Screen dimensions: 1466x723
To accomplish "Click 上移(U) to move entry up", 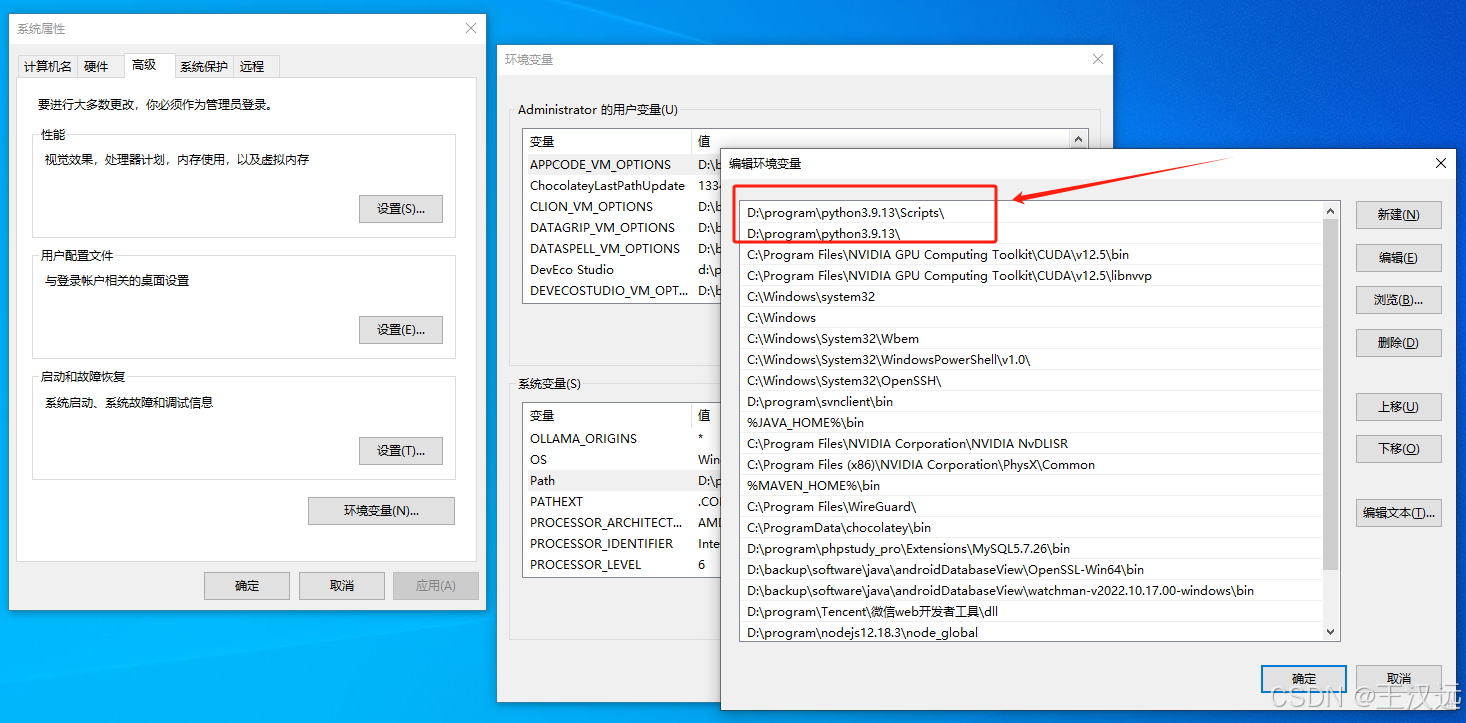I will click(x=1398, y=407).
